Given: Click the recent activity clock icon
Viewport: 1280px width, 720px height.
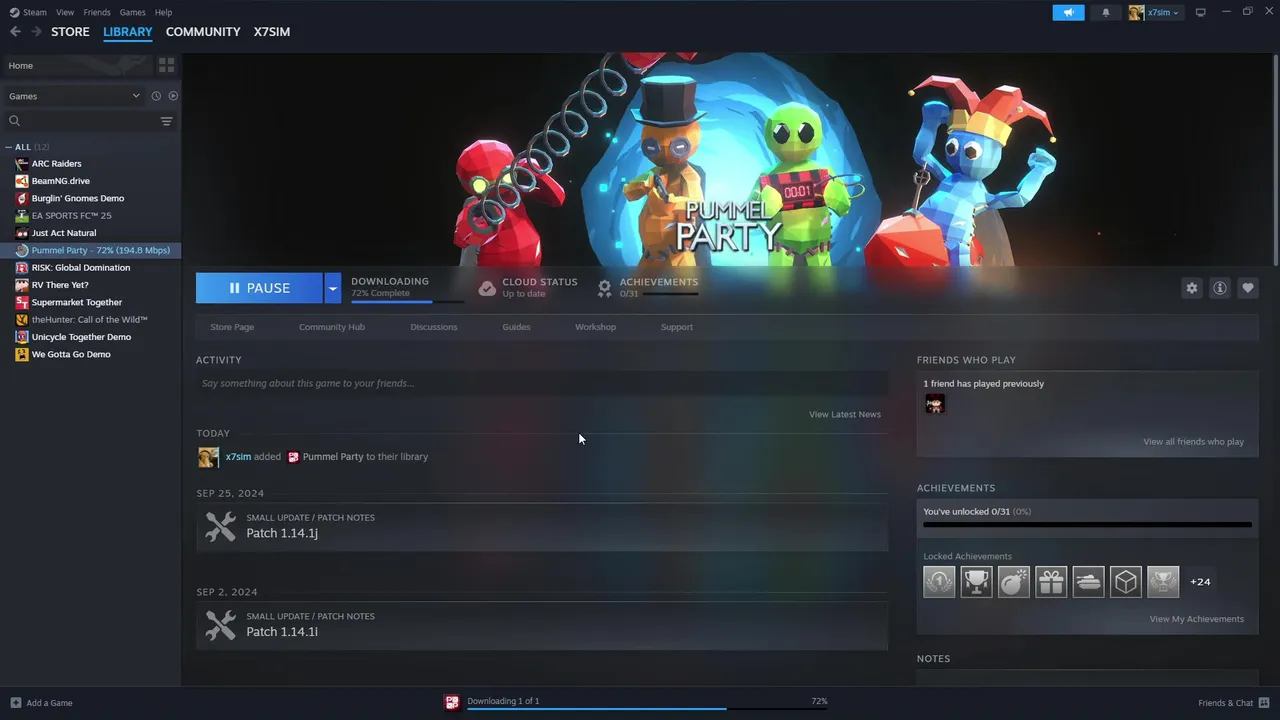Looking at the screenshot, I should coord(156,96).
